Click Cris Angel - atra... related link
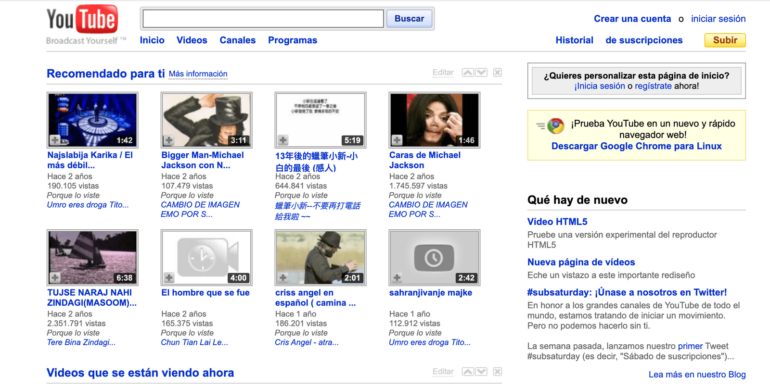Viewport: 770px width, 388px height. [306, 342]
